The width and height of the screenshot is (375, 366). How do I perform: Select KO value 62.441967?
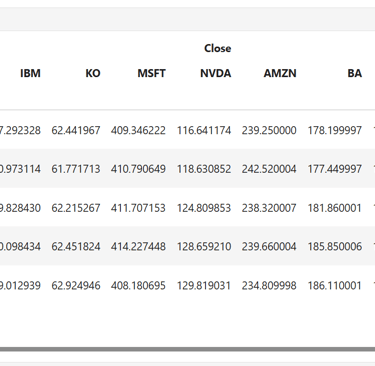76,130
